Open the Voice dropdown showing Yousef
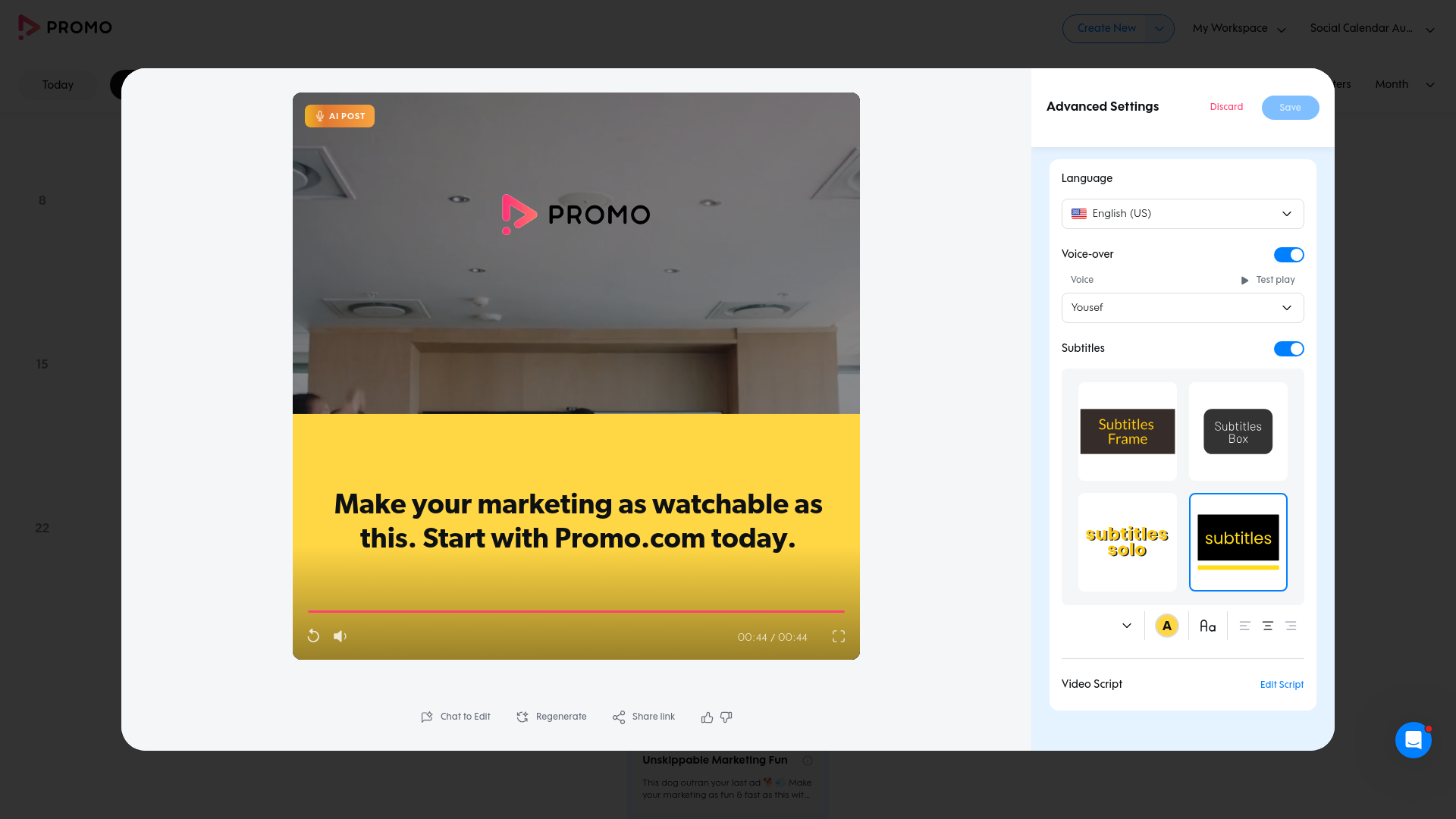Viewport: 1456px width, 819px height. pyautogui.click(x=1183, y=308)
